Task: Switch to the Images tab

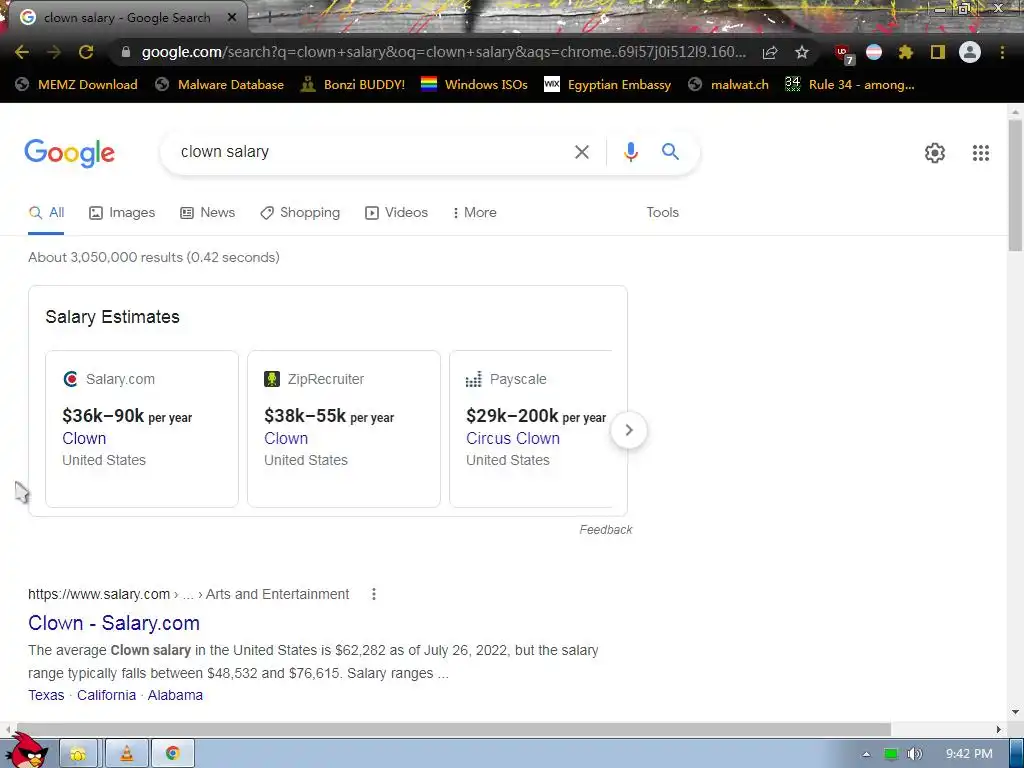Action: click(x=122, y=213)
